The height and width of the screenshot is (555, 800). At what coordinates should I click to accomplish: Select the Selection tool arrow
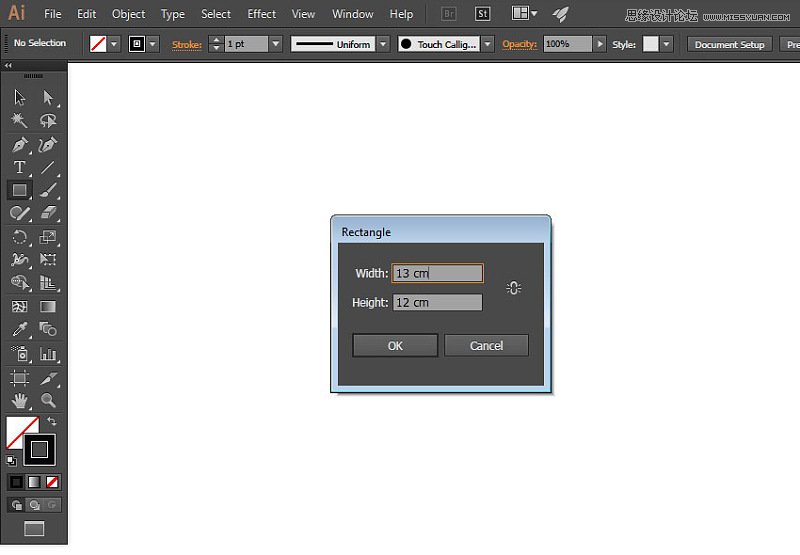coord(19,97)
